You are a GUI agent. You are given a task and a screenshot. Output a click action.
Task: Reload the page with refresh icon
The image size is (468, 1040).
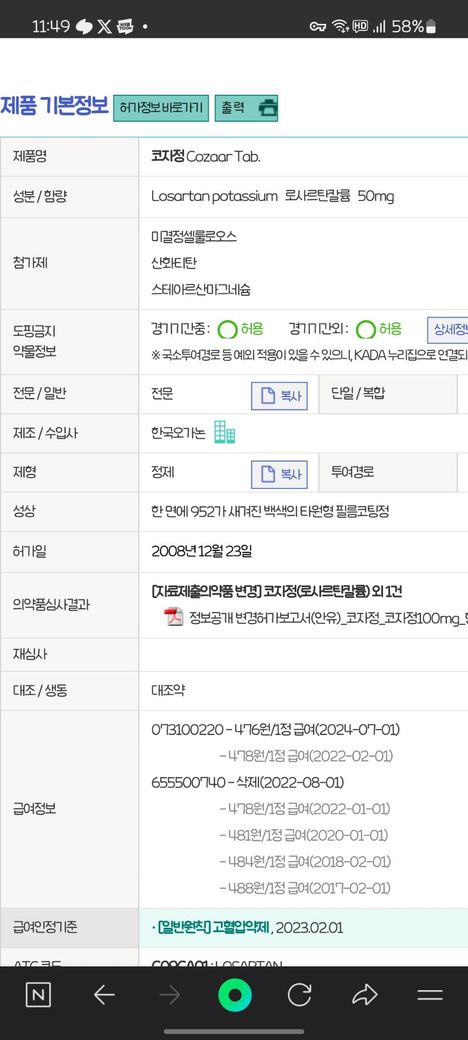click(x=300, y=994)
